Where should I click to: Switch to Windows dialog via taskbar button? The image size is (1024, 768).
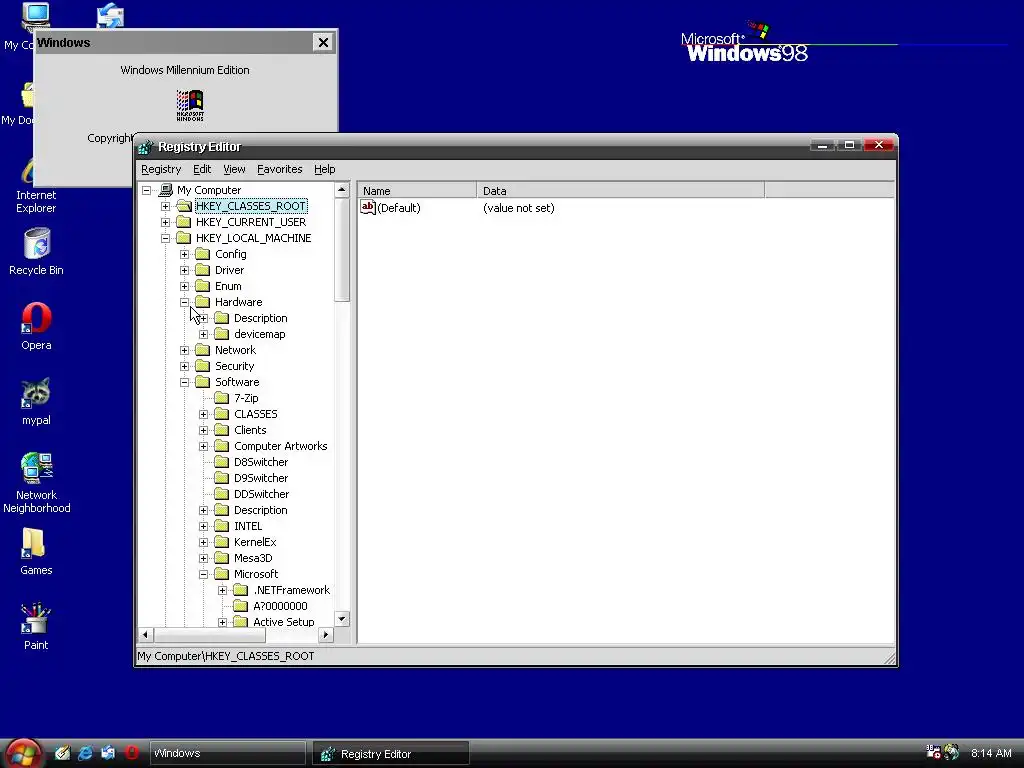tap(228, 753)
